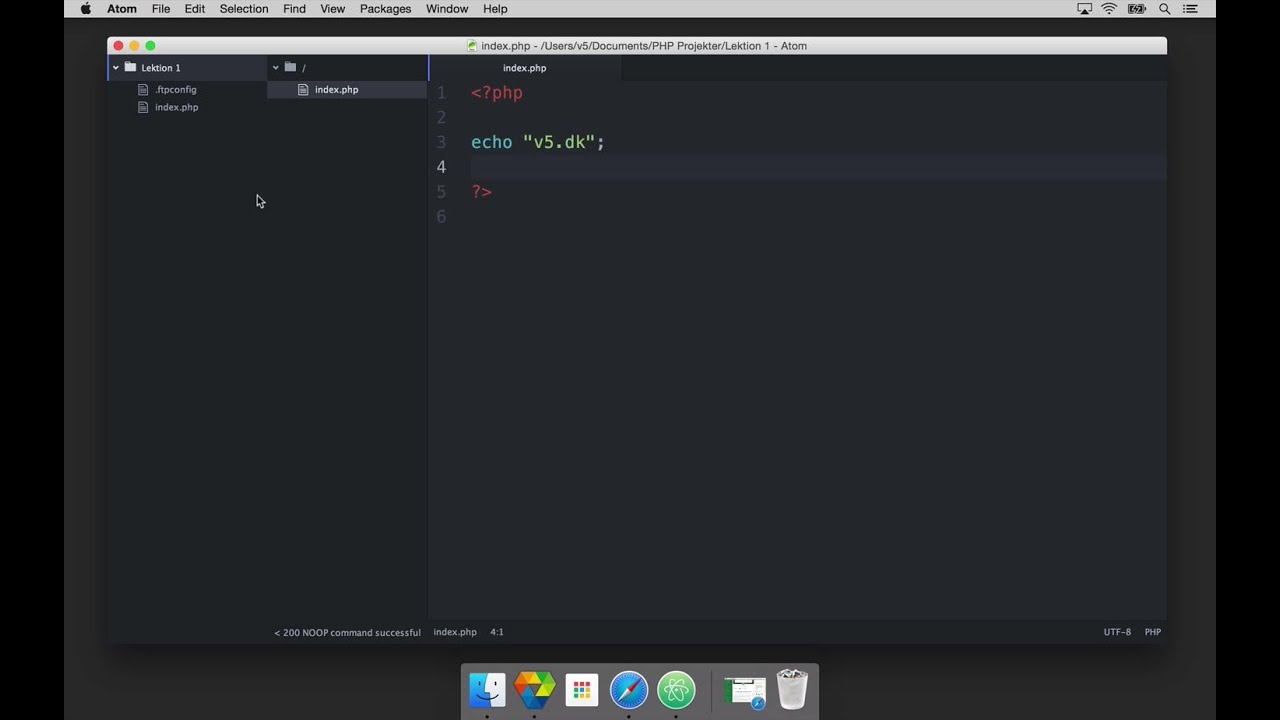Select index.php in the remote pane
Screen dimensions: 1280x720
(336, 89)
